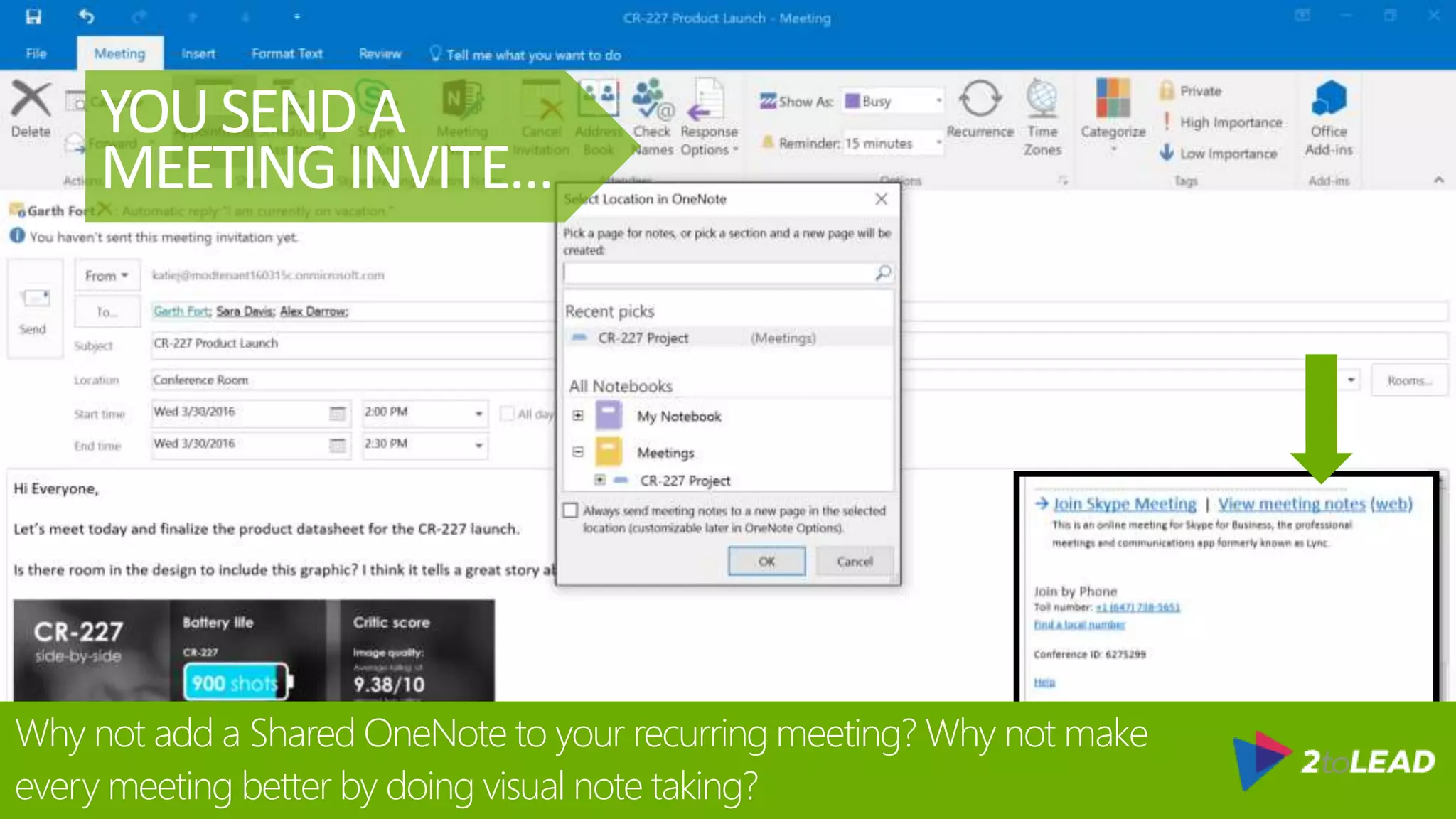Show Time Zones

[1042, 118]
